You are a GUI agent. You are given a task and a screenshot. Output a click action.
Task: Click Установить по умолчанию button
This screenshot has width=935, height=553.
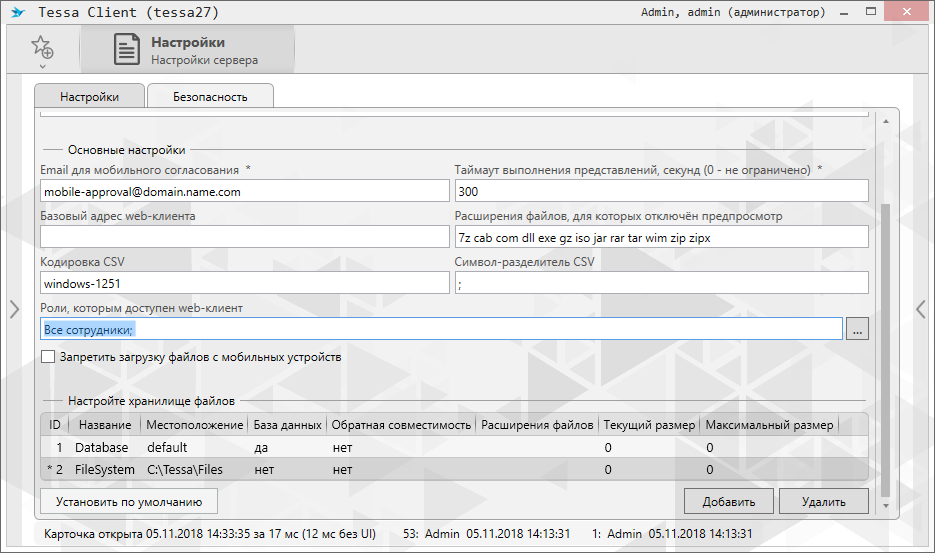click(129, 501)
